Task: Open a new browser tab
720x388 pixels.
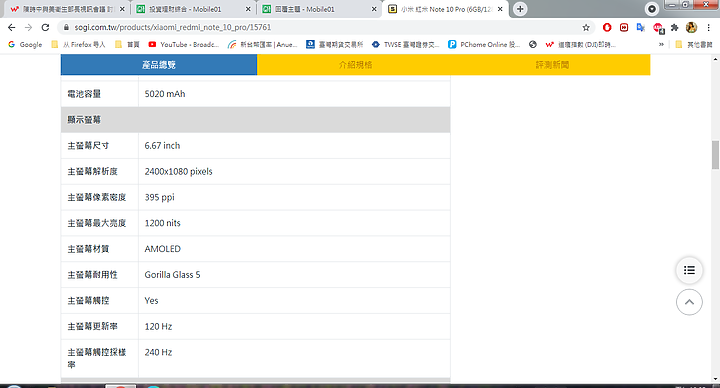Action: [x=520, y=9]
